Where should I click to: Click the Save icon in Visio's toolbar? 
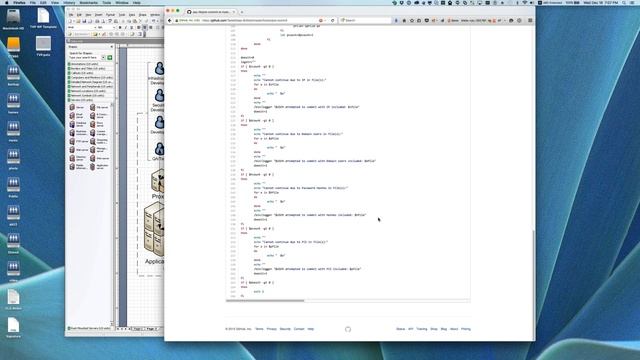pos(84,21)
